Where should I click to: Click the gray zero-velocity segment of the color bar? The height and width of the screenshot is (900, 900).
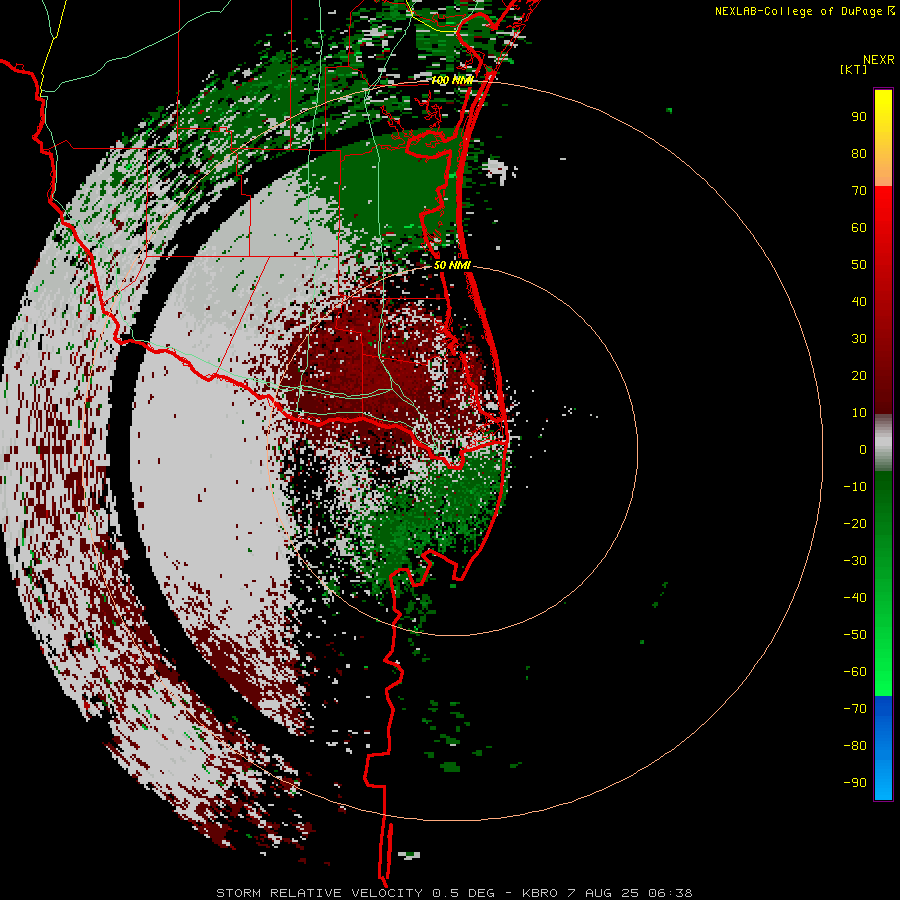click(883, 443)
